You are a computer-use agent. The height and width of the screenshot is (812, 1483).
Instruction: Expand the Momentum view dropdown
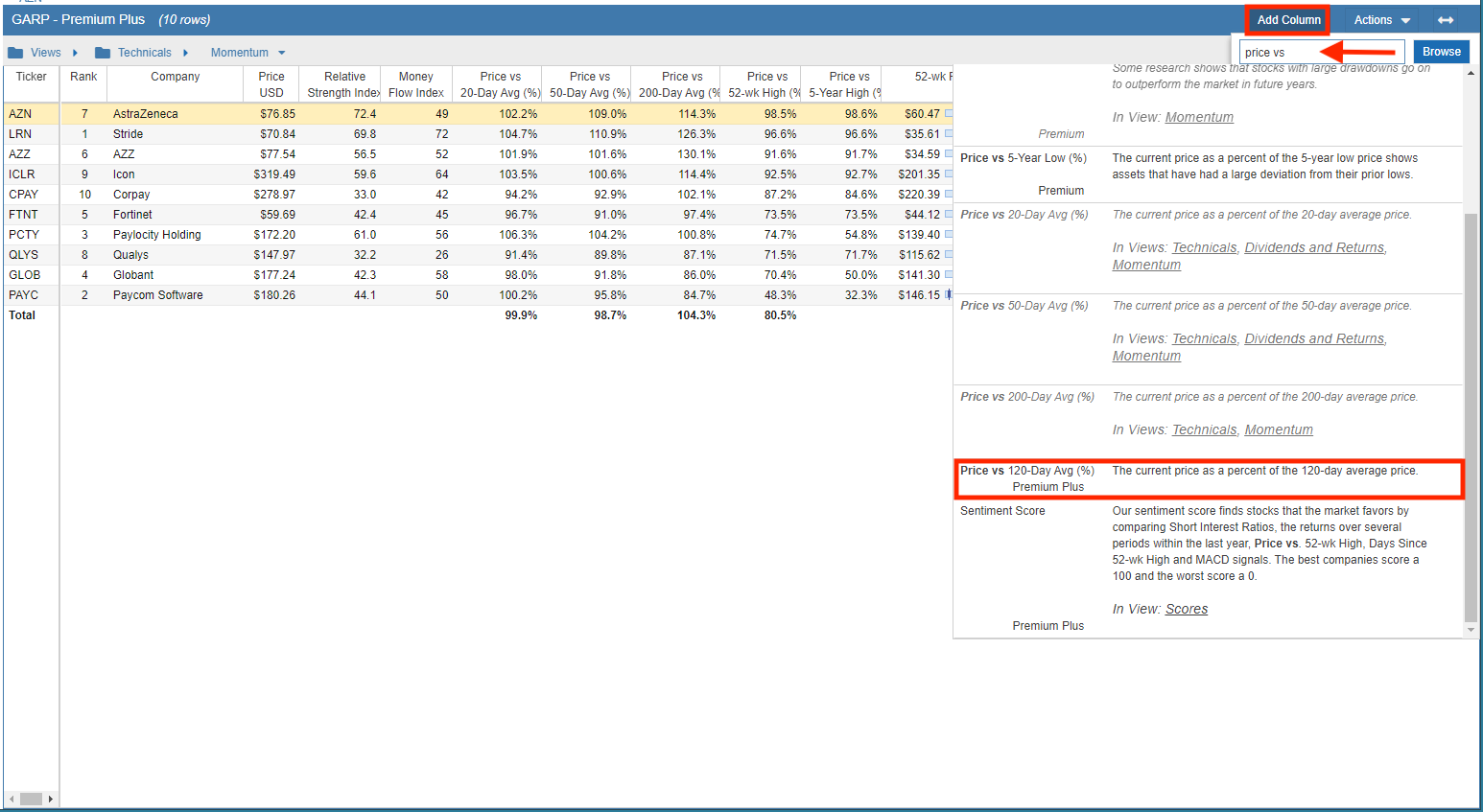coord(281,53)
